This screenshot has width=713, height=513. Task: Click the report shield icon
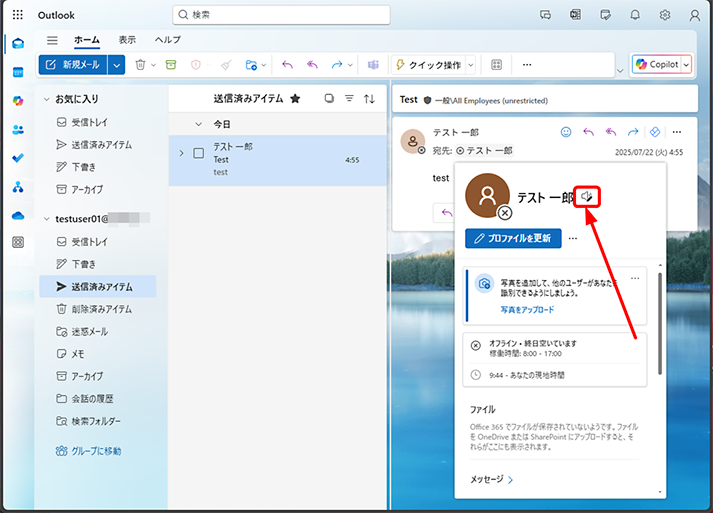pos(196,65)
